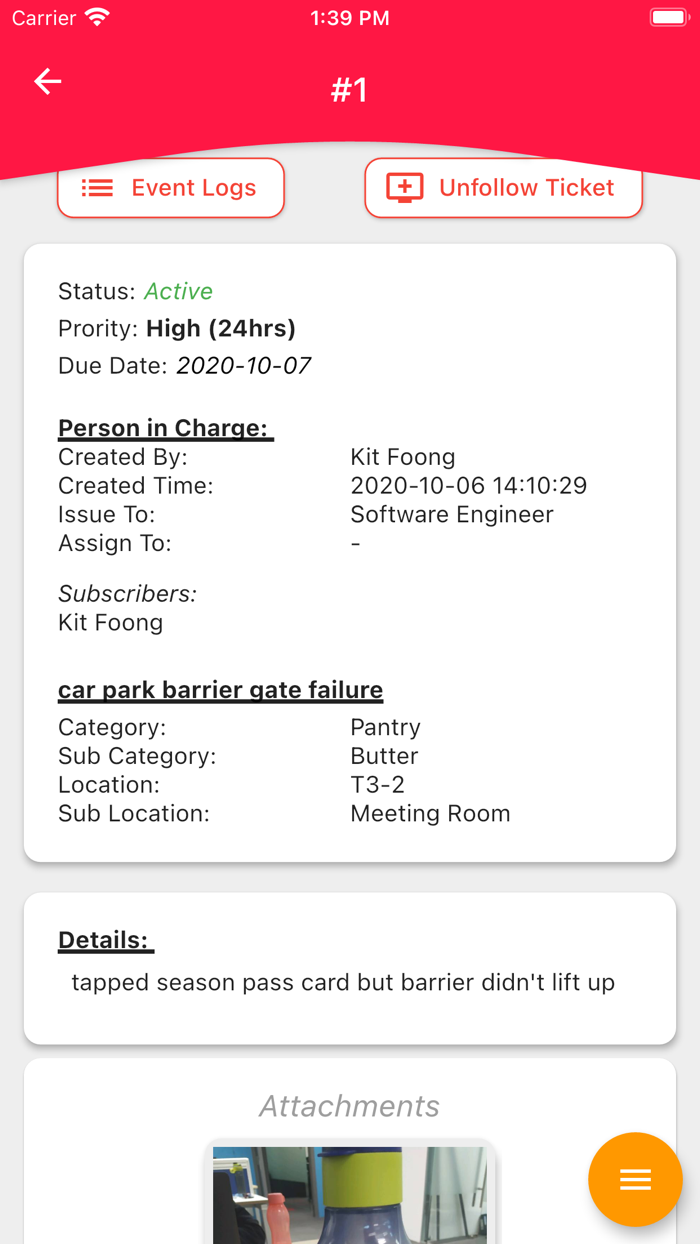Open the Sub Location selector showing Meeting Room
The width and height of the screenshot is (700, 1244).
(x=430, y=814)
